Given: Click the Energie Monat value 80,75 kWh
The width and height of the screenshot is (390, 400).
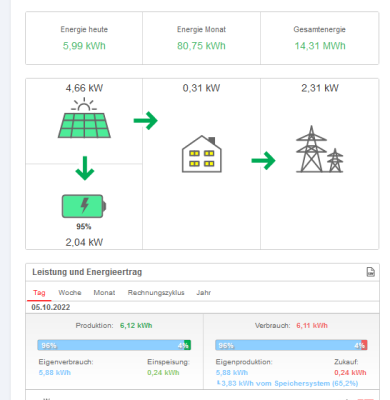Looking at the screenshot, I should click(x=201, y=46).
